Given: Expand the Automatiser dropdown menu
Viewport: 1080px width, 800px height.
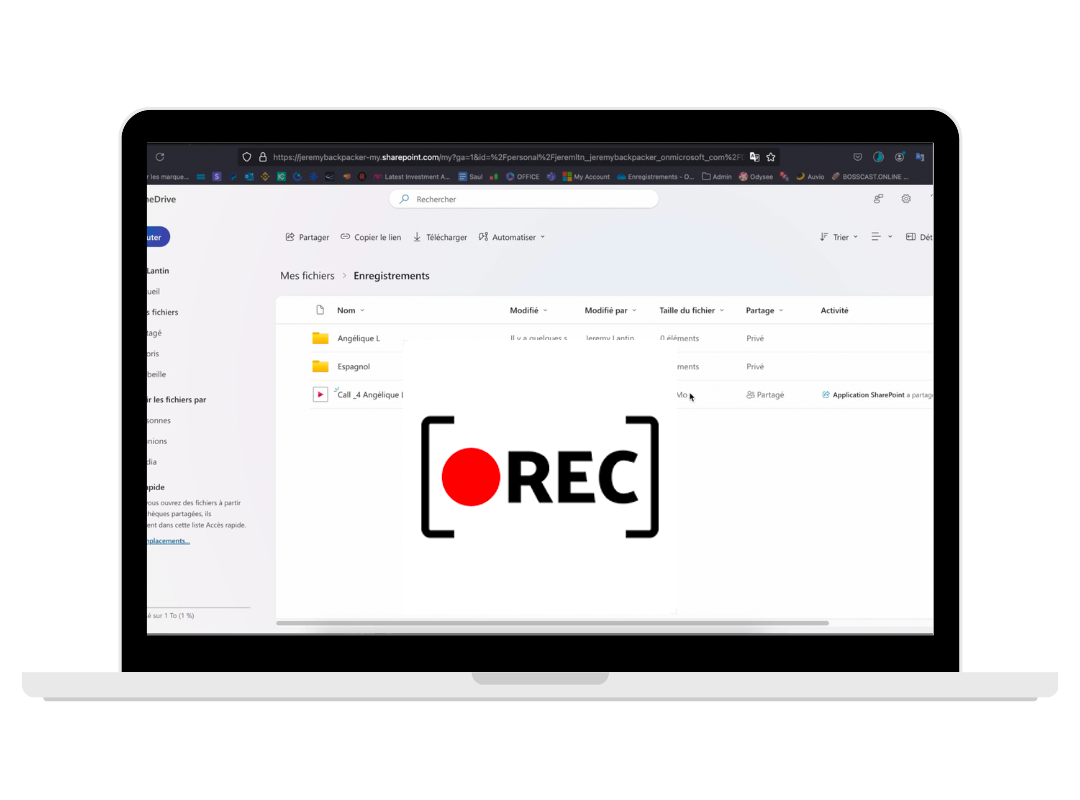Looking at the screenshot, I should pyautogui.click(x=512, y=237).
